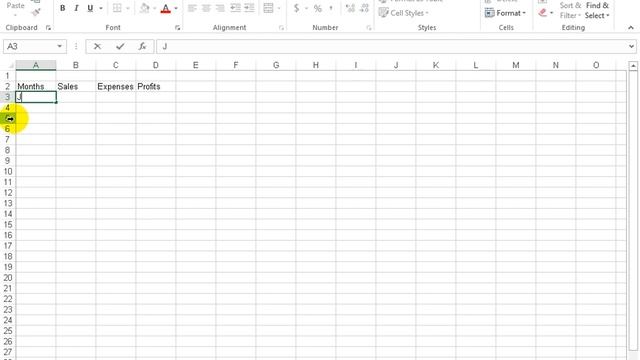Click the Months cell
Image resolution: width=640 pixels, height=360 pixels.
click(x=36, y=87)
